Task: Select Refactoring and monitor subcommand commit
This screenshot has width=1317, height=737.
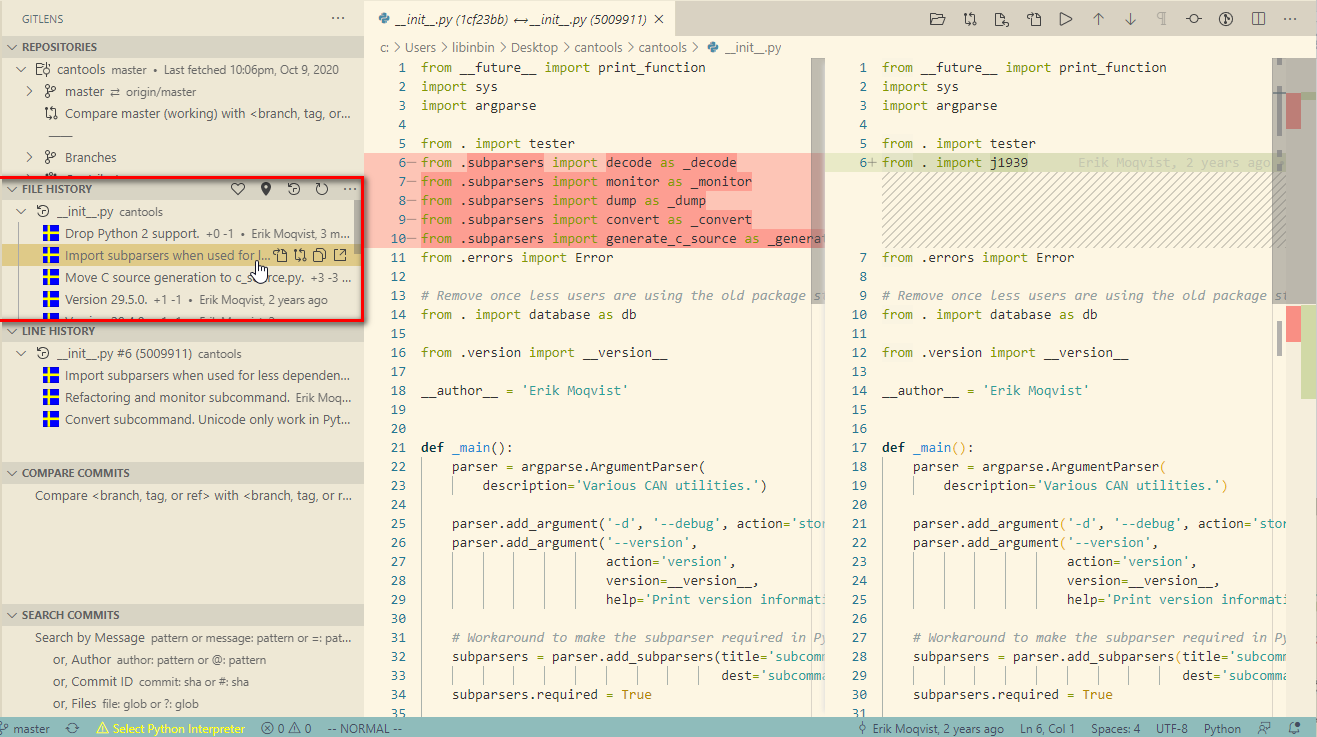Action: (182, 398)
